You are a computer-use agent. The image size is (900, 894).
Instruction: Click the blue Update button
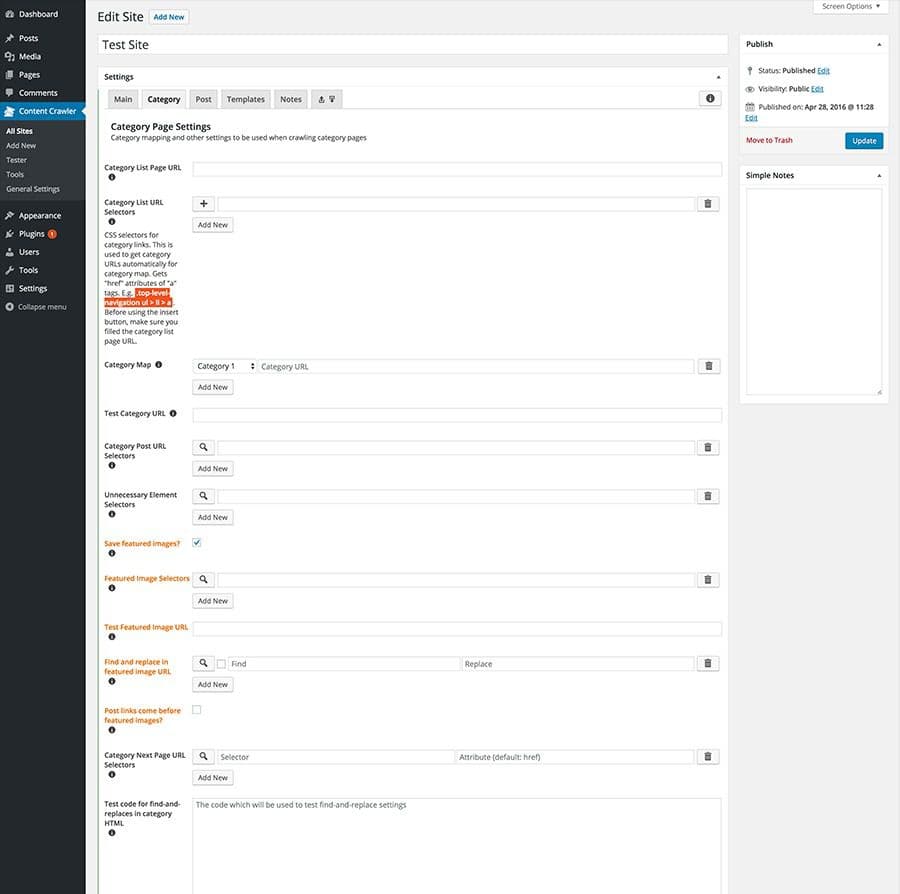(x=864, y=141)
